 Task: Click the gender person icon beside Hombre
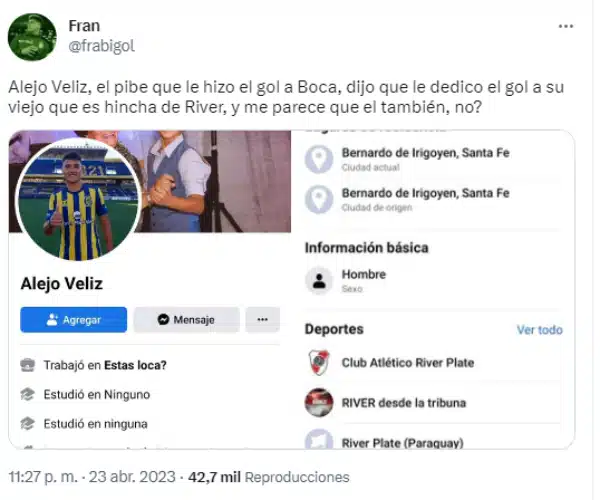319,281
